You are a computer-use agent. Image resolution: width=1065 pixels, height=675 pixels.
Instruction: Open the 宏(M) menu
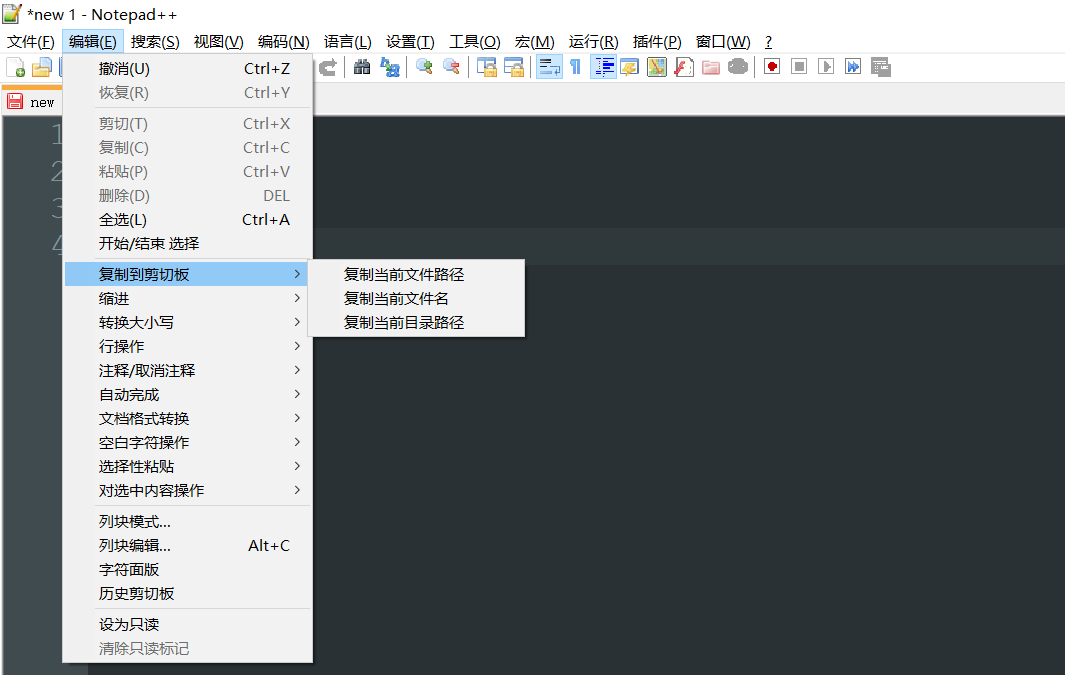pyautogui.click(x=535, y=42)
